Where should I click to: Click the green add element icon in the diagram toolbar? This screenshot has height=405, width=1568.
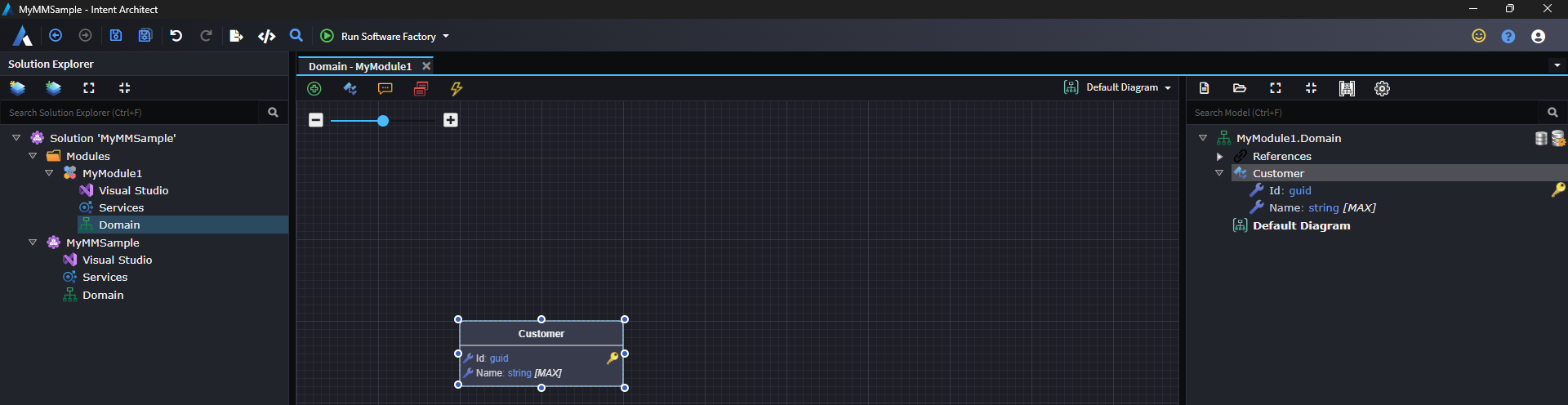pos(314,88)
